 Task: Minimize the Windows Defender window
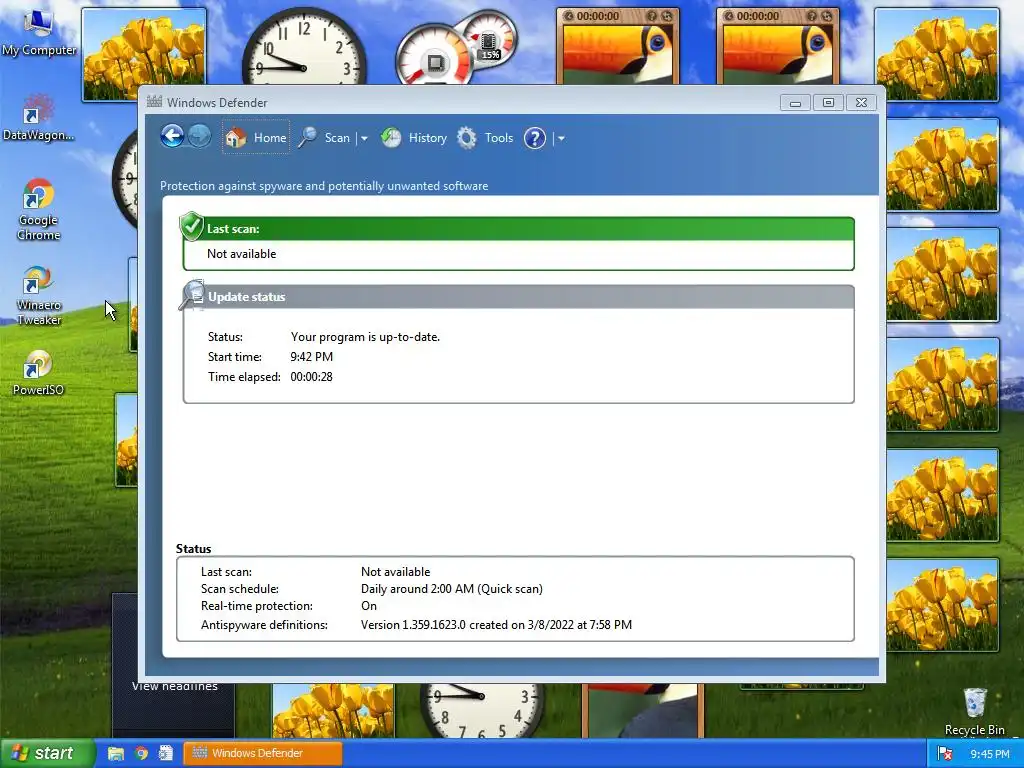pos(795,103)
